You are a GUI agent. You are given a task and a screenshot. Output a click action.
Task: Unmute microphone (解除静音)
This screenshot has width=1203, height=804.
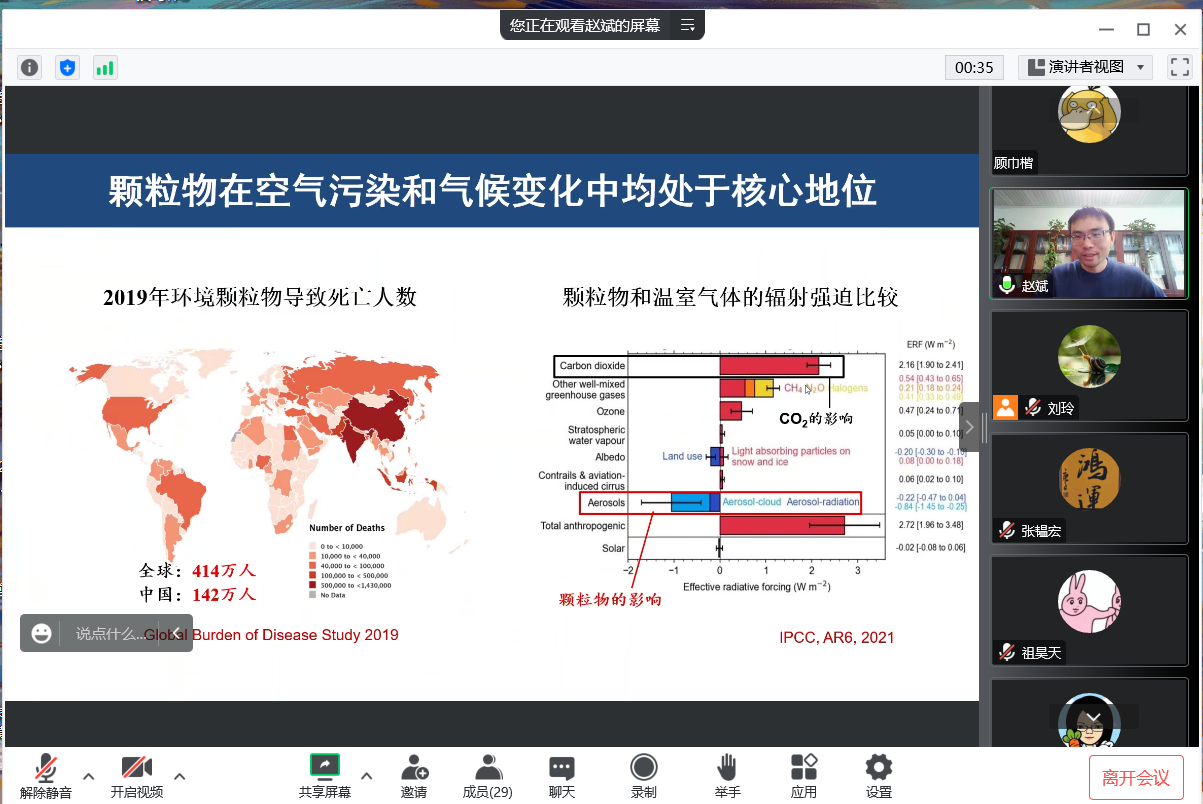point(46,776)
